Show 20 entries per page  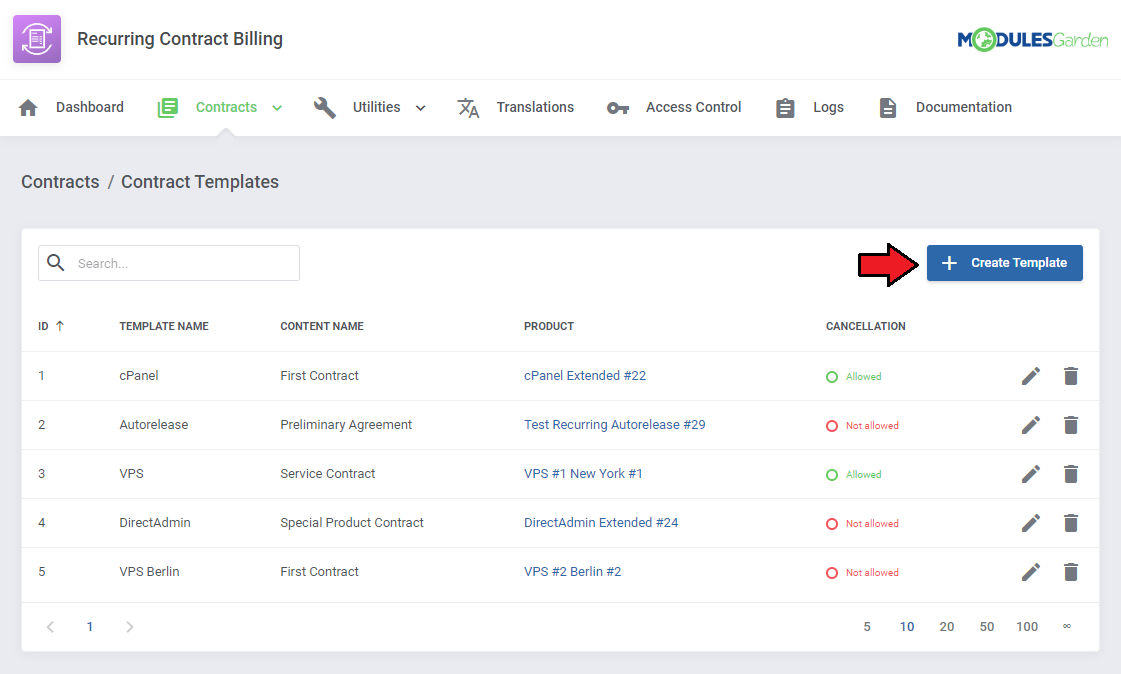pos(947,627)
